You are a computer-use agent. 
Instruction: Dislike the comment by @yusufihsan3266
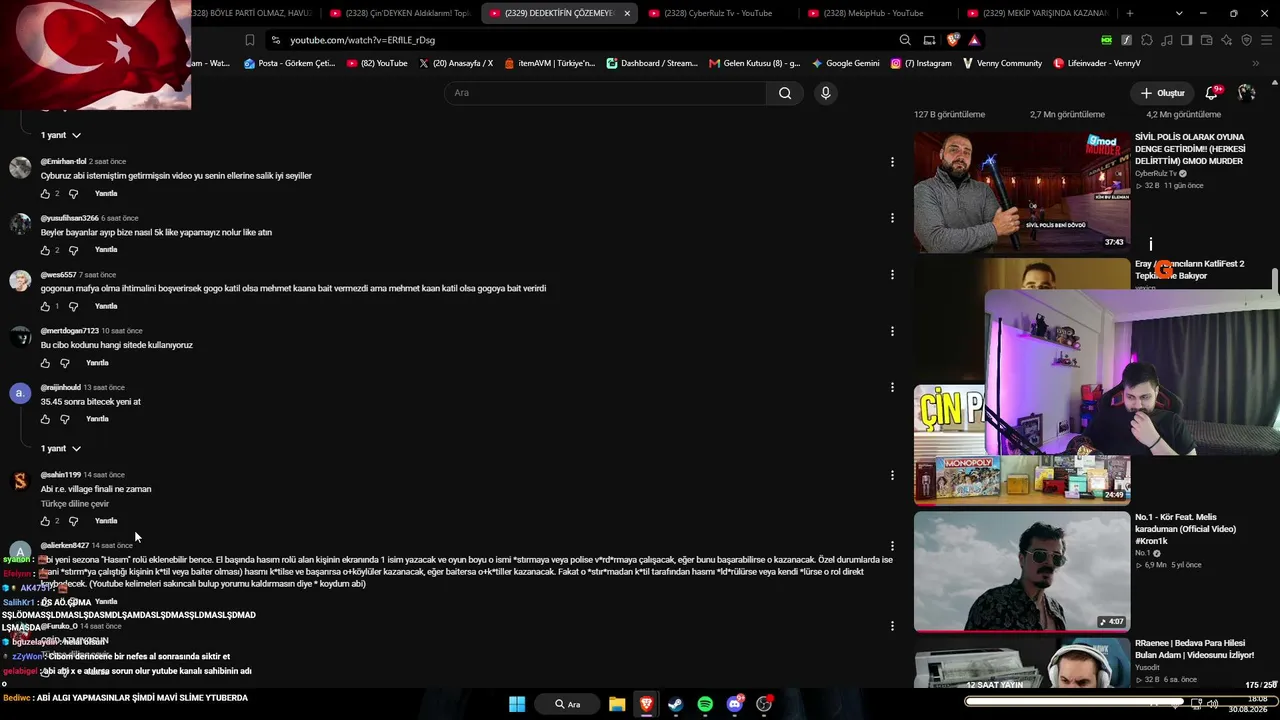[73, 250]
